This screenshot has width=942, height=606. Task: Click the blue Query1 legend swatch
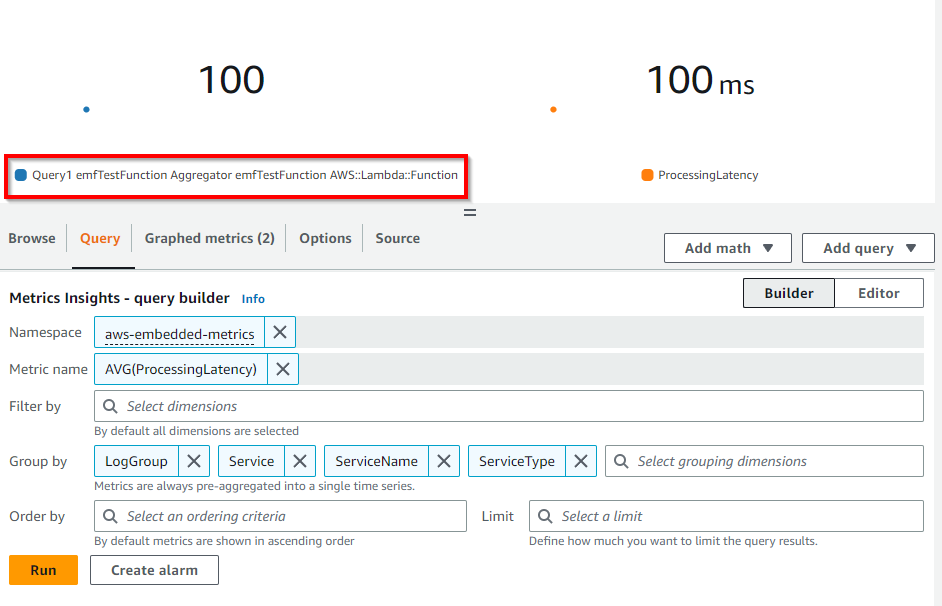[x=20, y=175]
